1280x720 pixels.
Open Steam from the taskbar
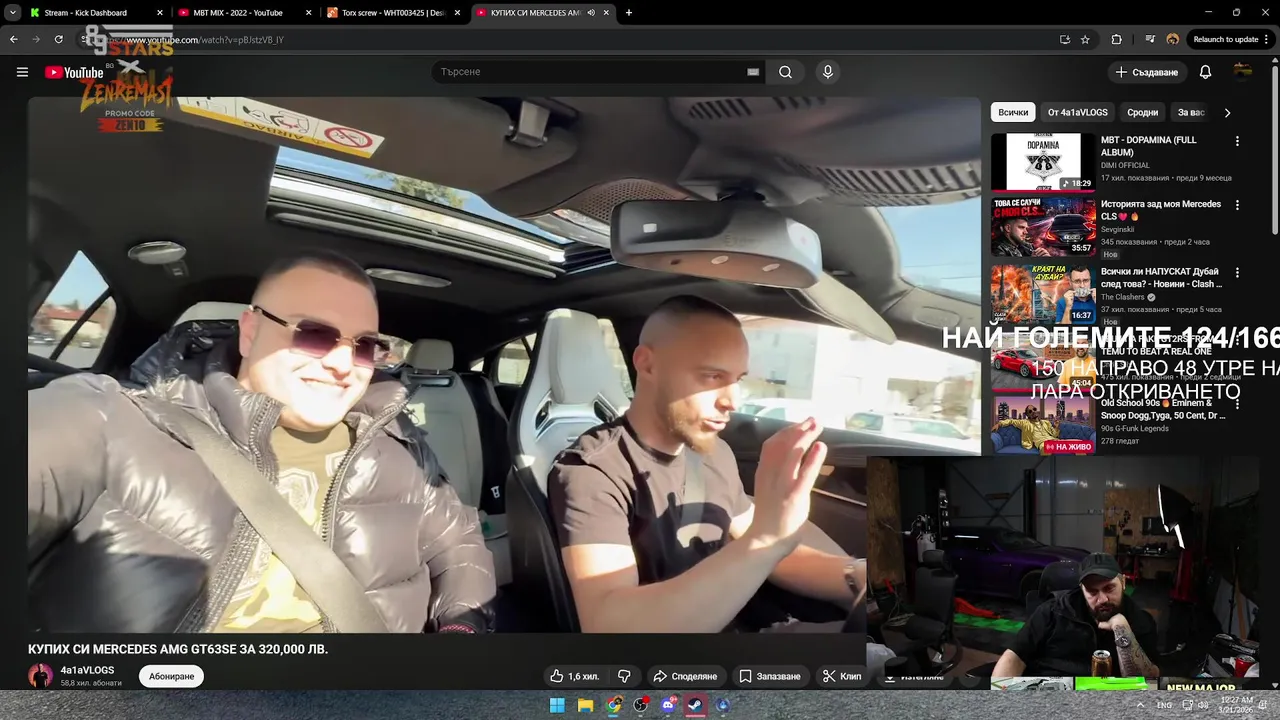(x=695, y=705)
